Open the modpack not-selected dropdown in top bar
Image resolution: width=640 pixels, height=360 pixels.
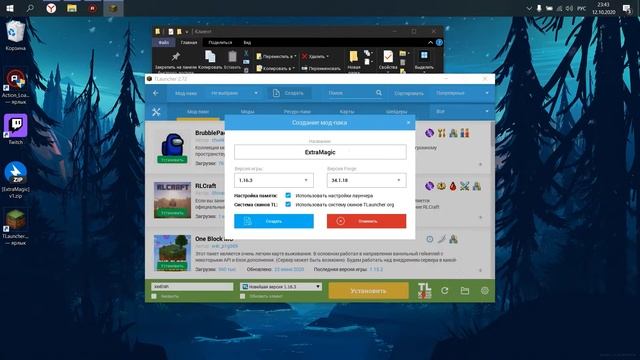coord(234,93)
